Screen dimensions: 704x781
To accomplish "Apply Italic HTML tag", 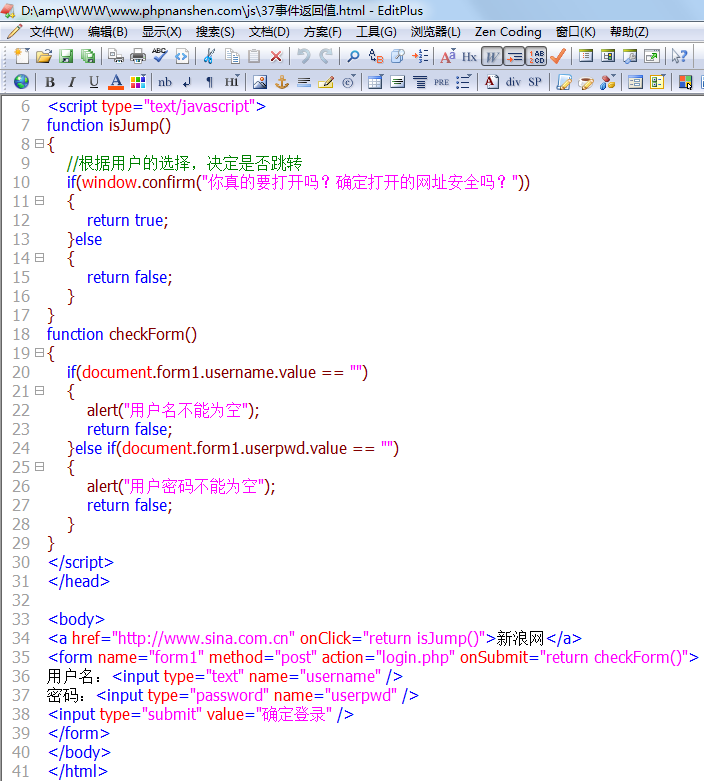I will [72, 82].
